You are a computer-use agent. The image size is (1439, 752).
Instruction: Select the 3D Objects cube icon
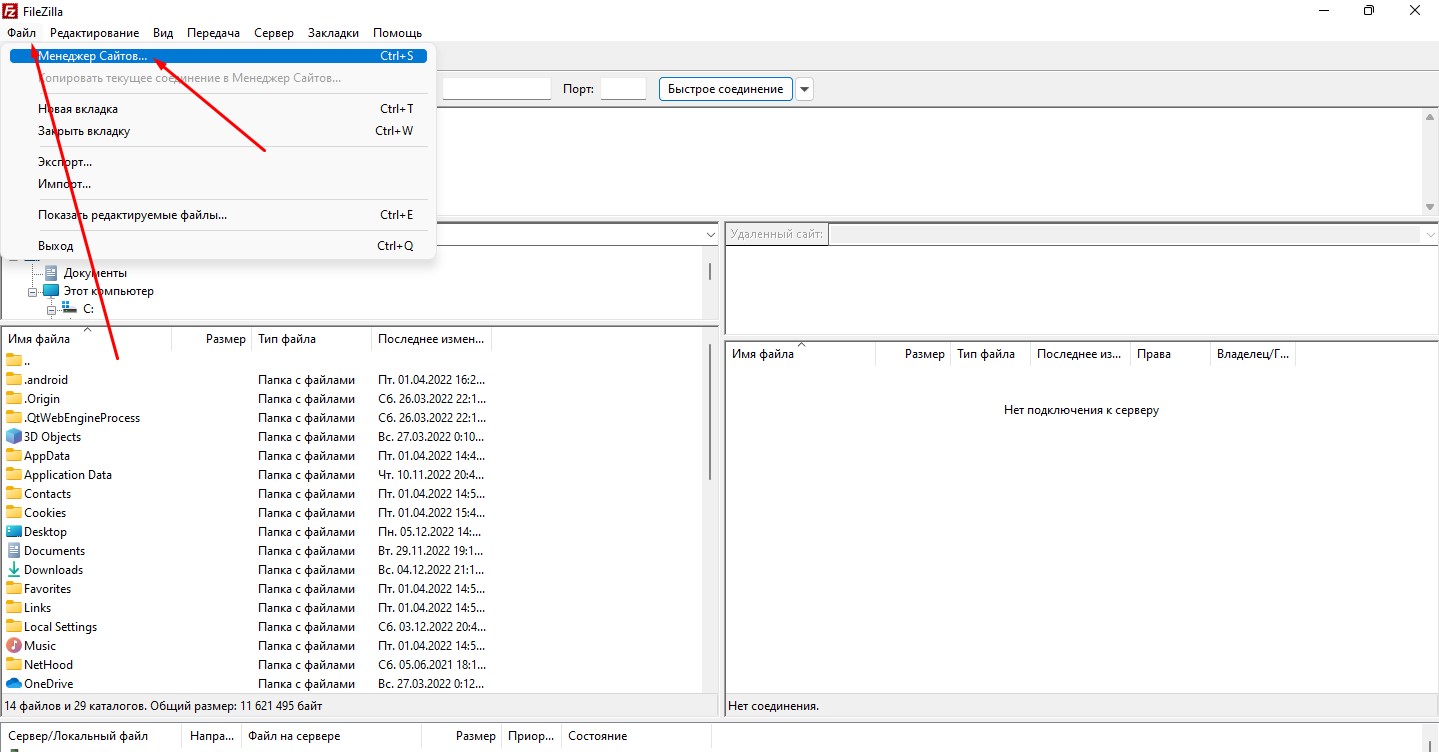tap(14, 437)
